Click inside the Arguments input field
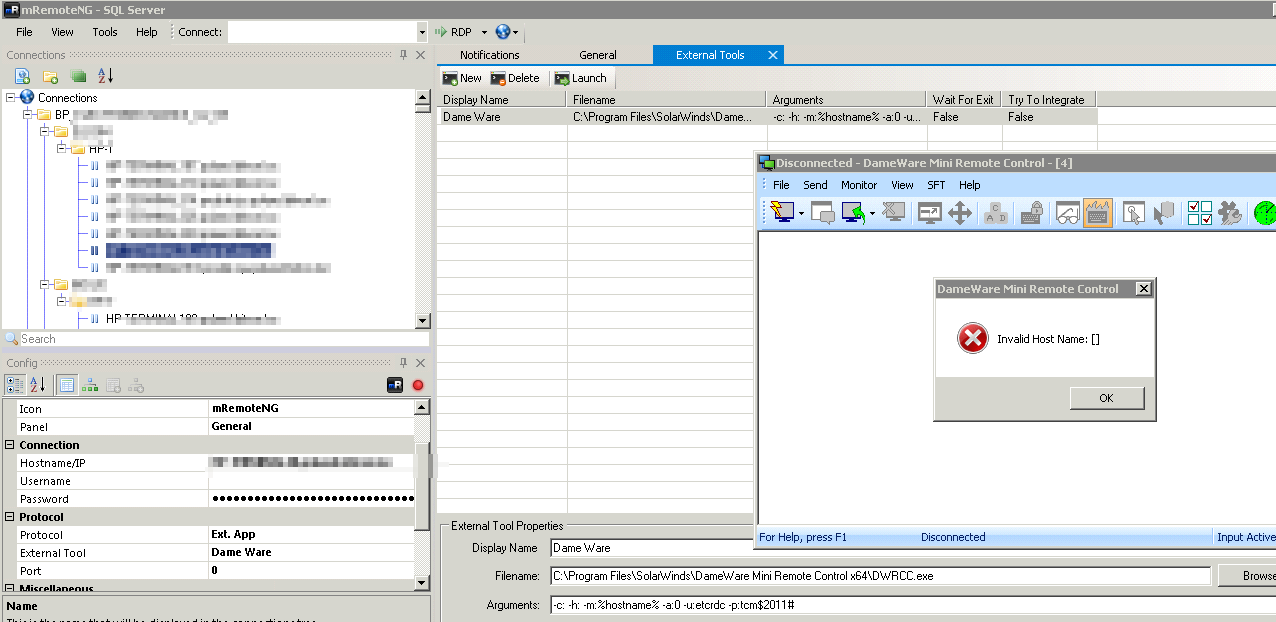Screen dimensions: 1276x622 [800, 604]
